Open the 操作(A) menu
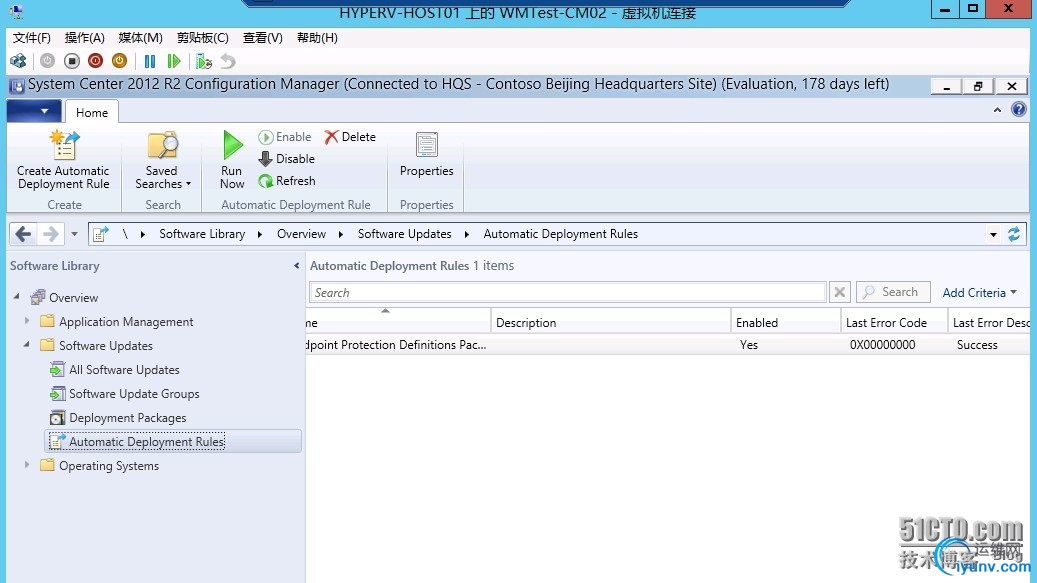The width and height of the screenshot is (1037, 583). (x=85, y=38)
